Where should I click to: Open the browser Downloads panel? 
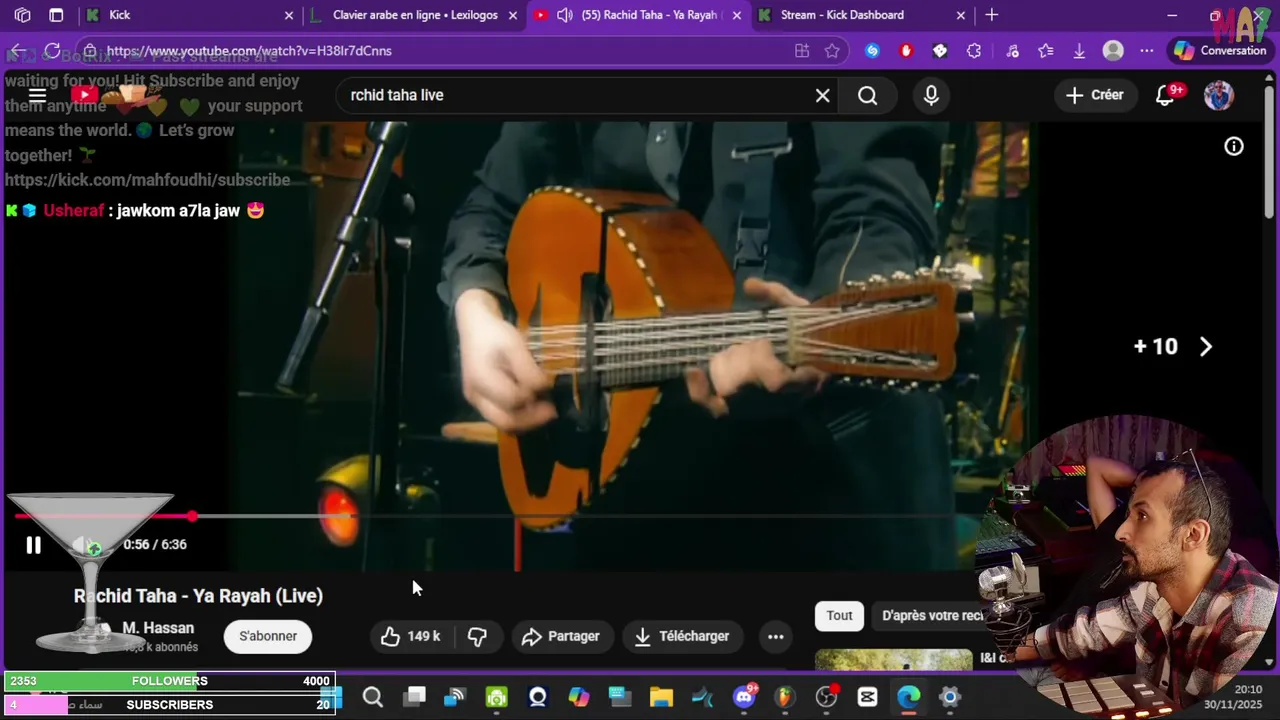pyautogui.click(x=1079, y=51)
